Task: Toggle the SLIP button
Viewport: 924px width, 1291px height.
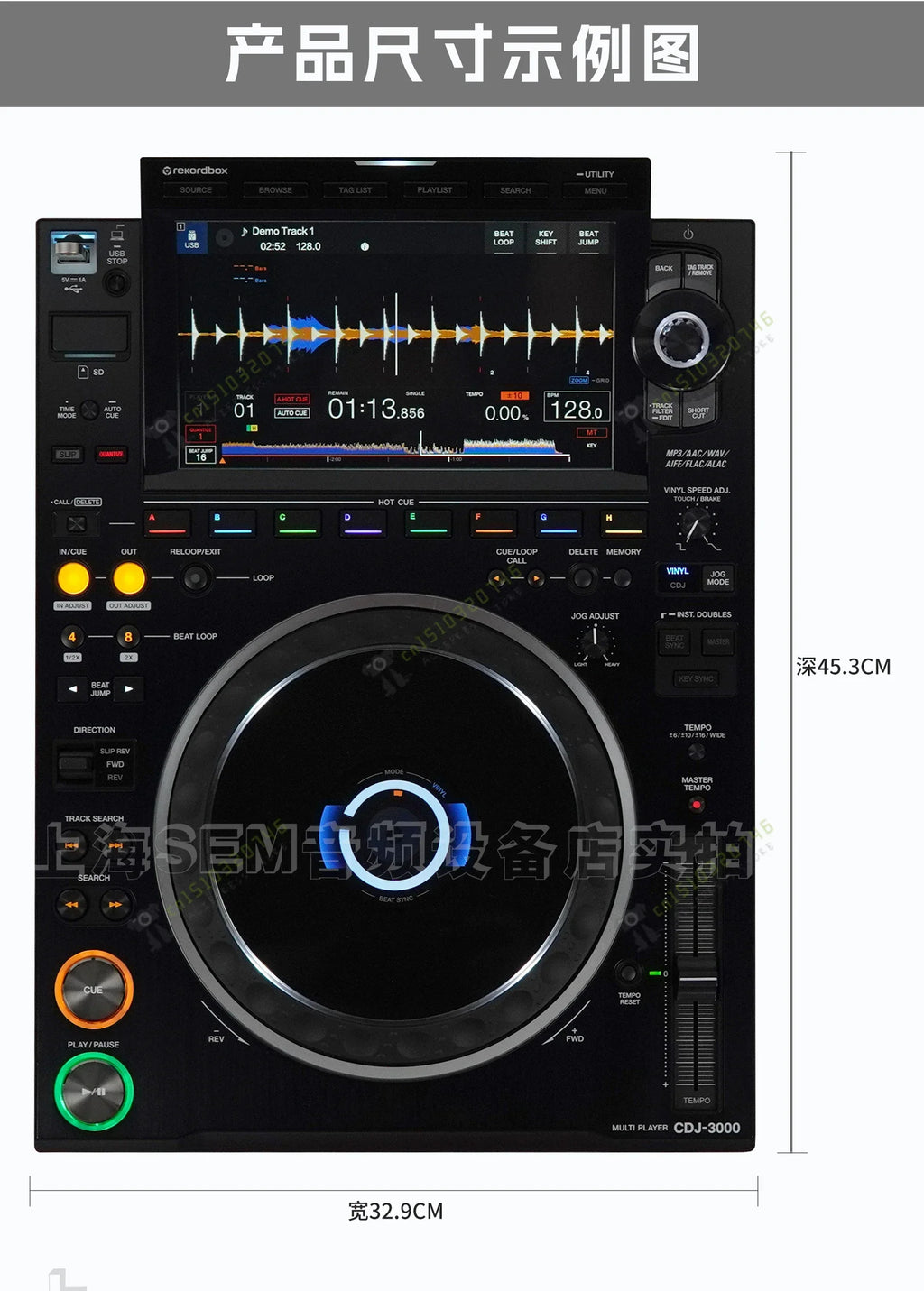Action: pyautogui.click(x=68, y=455)
